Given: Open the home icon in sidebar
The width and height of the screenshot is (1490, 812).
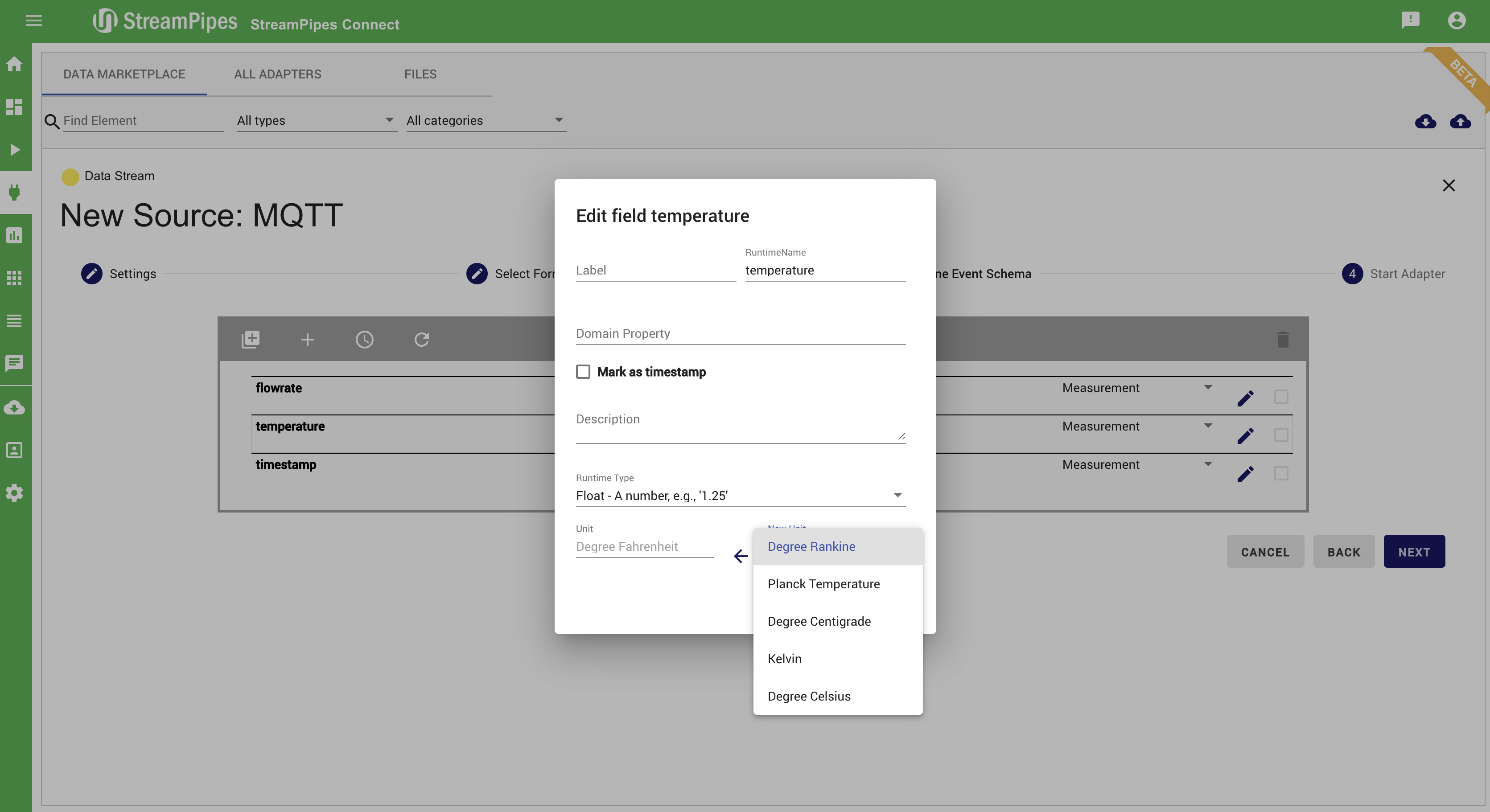Looking at the screenshot, I should (x=14, y=64).
